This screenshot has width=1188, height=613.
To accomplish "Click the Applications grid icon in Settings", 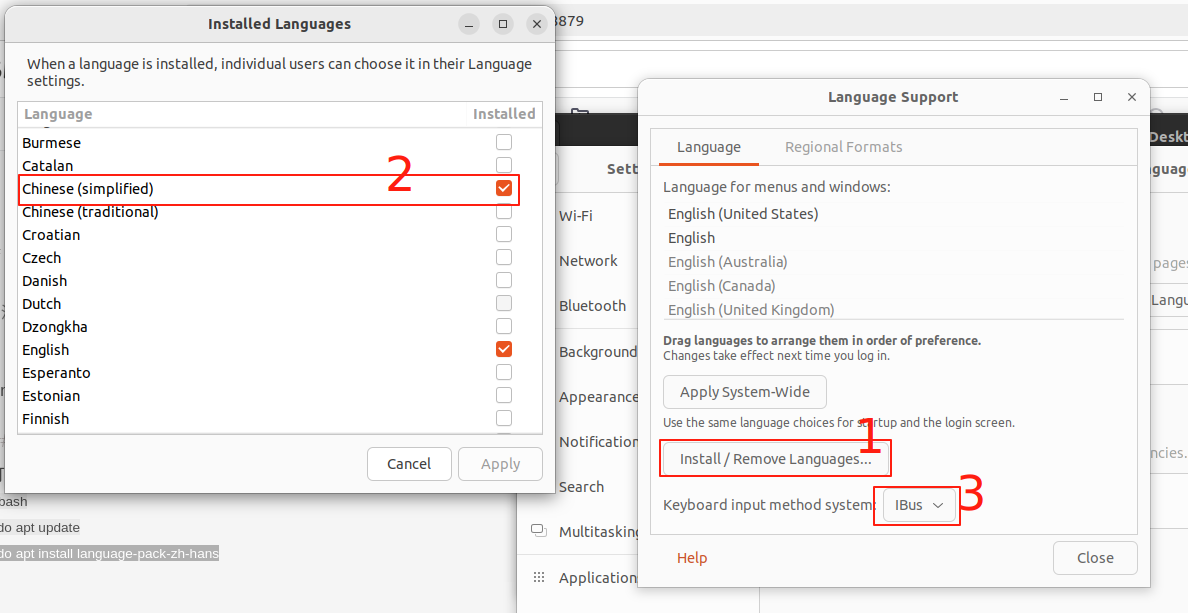I will 539,577.
